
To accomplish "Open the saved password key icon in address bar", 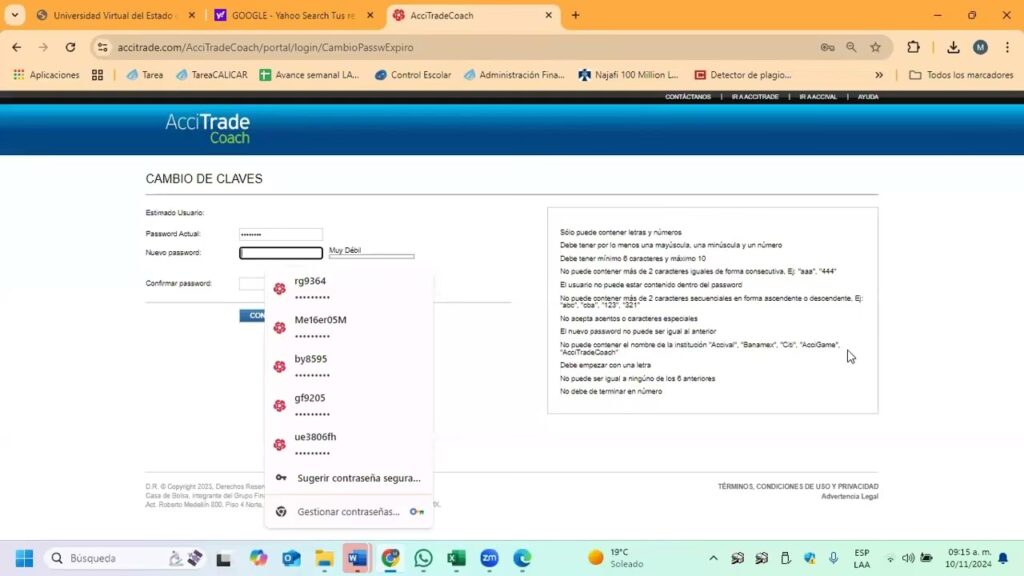I will click(827, 47).
